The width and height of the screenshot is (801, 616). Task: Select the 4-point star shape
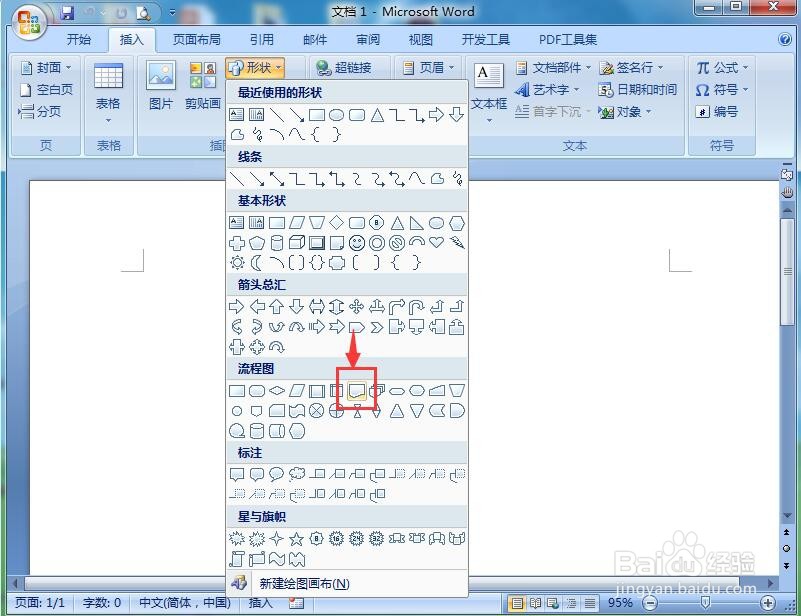276,538
